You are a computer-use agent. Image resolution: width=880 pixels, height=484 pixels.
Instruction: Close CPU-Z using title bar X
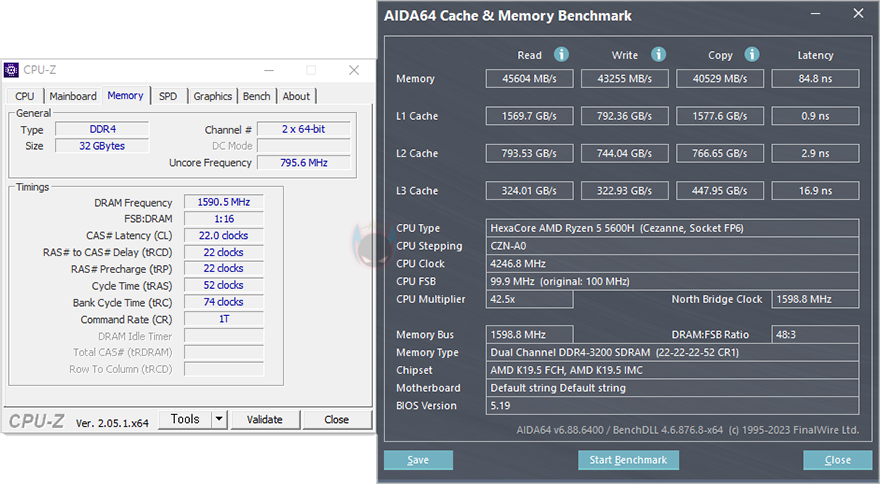click(354, 70)
